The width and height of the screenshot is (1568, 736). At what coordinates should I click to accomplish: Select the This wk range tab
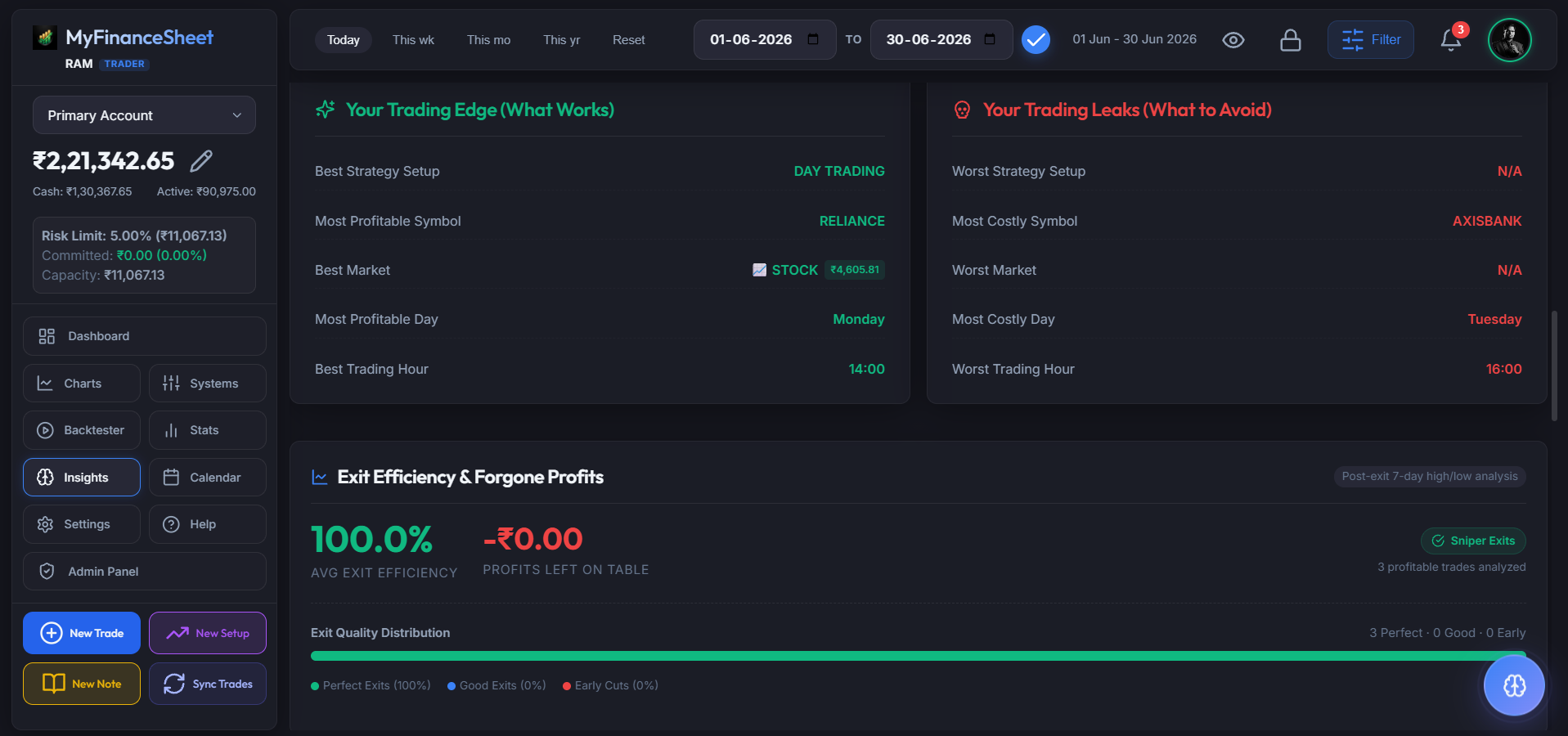[x=413, y=40]
